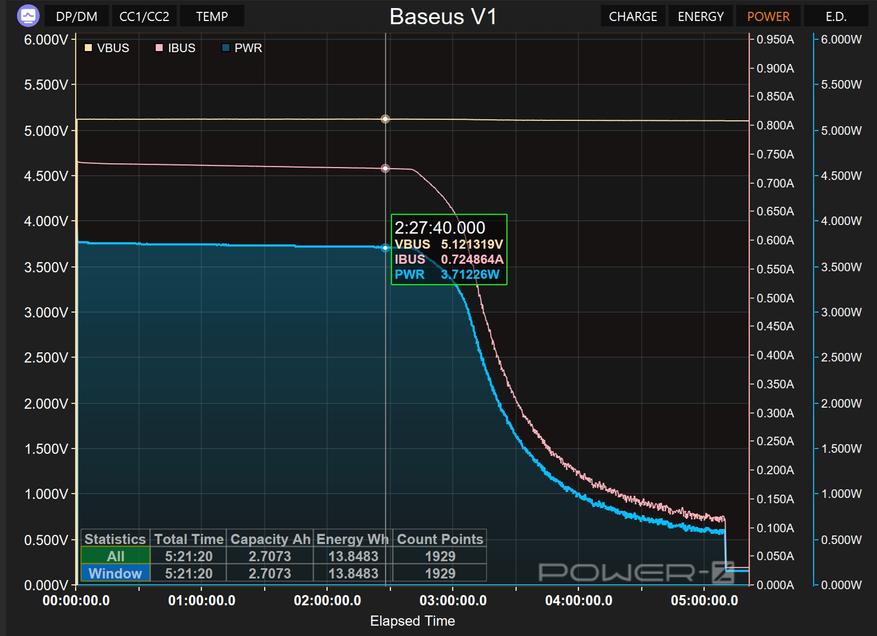Click the Statistics header cell
The height and width of the screenshot is (636, 877).
tap(115, 539)
